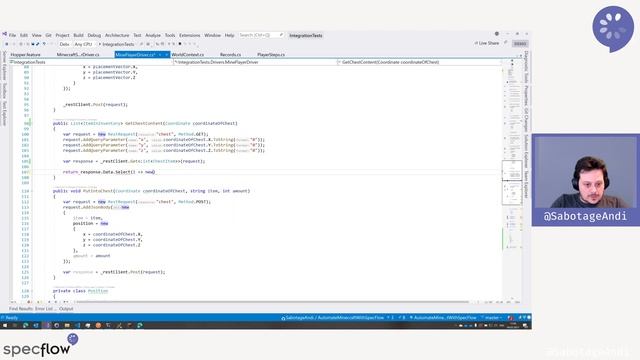Switch to the WorldContext.cs tab

[188, 55]
